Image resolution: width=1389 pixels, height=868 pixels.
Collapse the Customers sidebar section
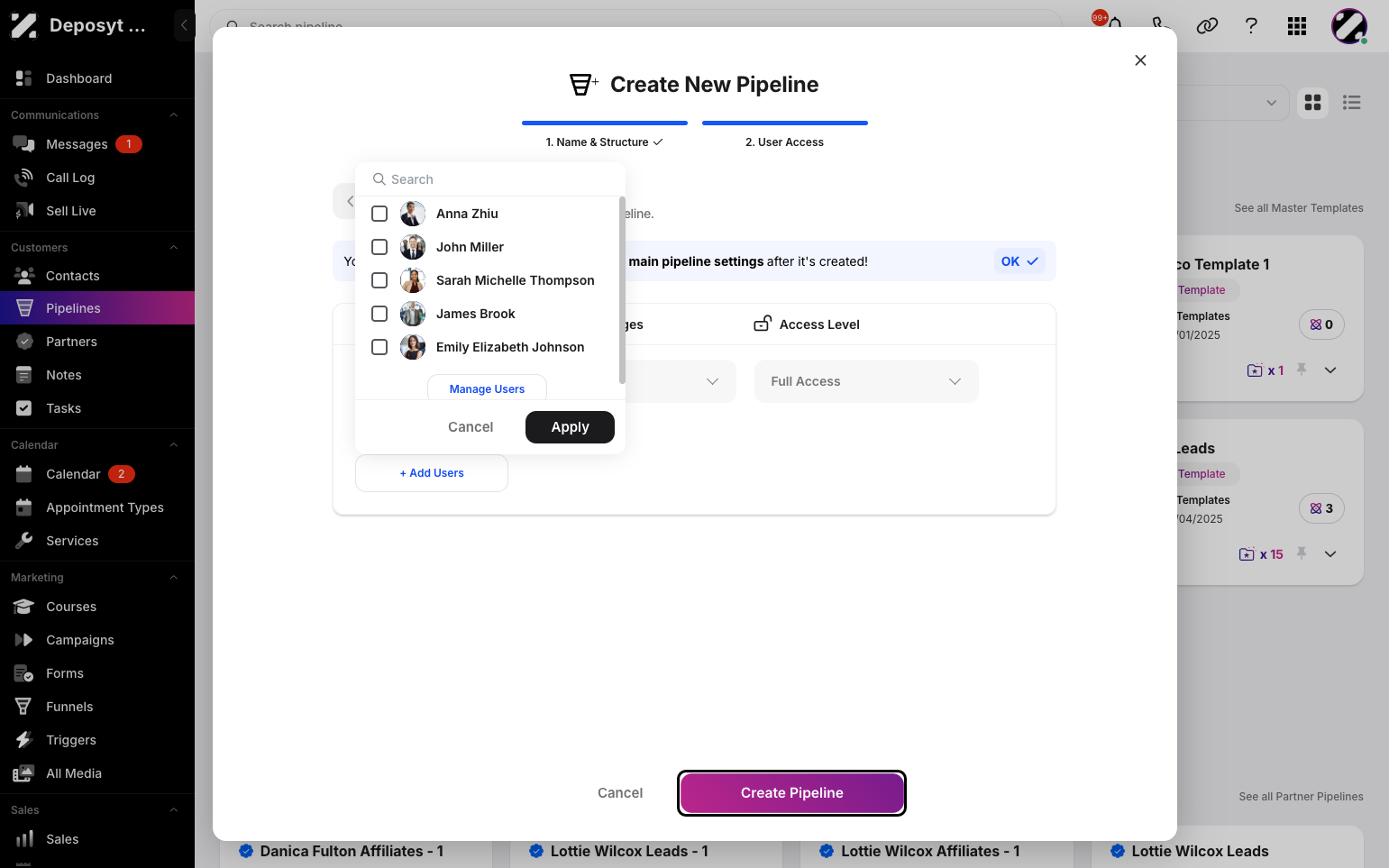coord(174,248)
